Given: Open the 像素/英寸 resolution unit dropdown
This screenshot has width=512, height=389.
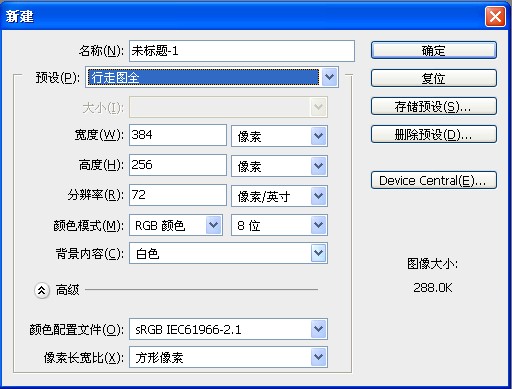Looking at the screenshot, I should (279, 196).
